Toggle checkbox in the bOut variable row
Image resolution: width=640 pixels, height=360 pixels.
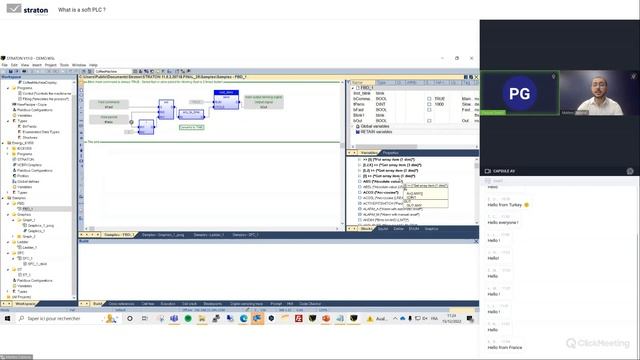[x=429, y=121]
